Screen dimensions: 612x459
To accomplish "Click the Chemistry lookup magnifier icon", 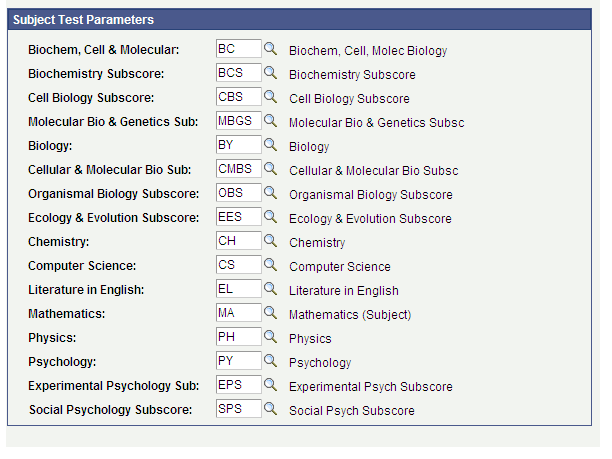I will coord(270,241).
